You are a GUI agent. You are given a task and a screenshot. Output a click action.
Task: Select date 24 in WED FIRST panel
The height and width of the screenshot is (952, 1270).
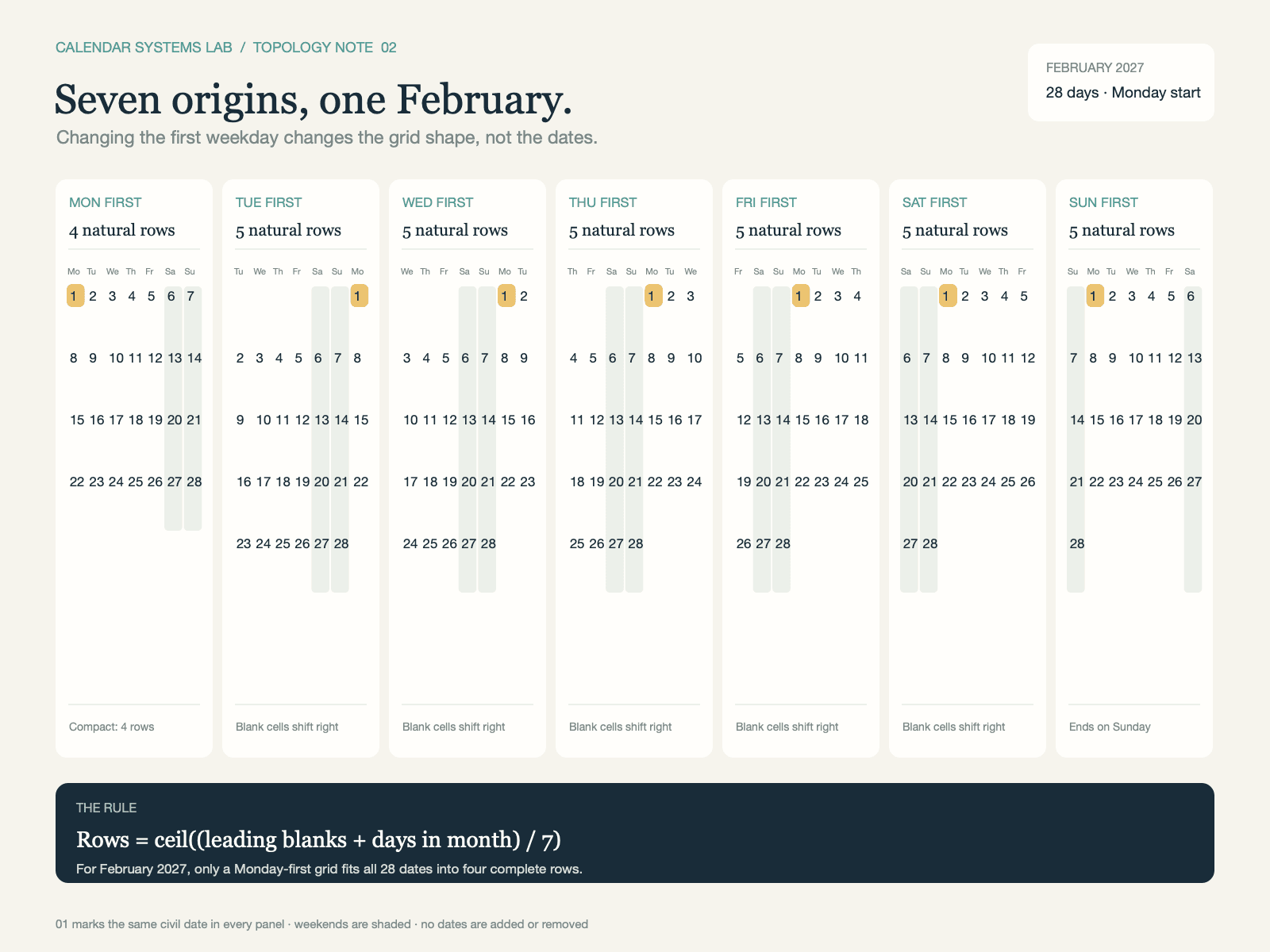pyautogui.click(x=410, y=543)
